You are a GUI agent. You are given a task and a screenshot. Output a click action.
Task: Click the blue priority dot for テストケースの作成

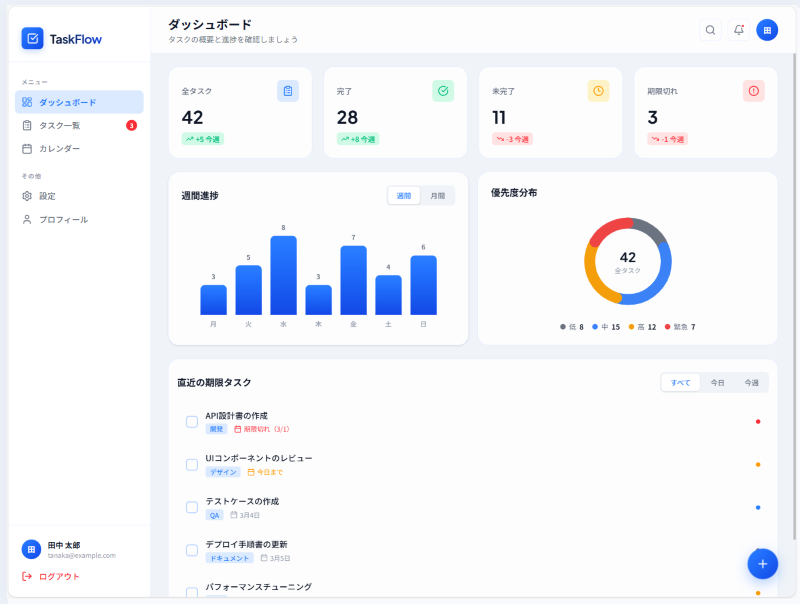click(x=758, y=507)
